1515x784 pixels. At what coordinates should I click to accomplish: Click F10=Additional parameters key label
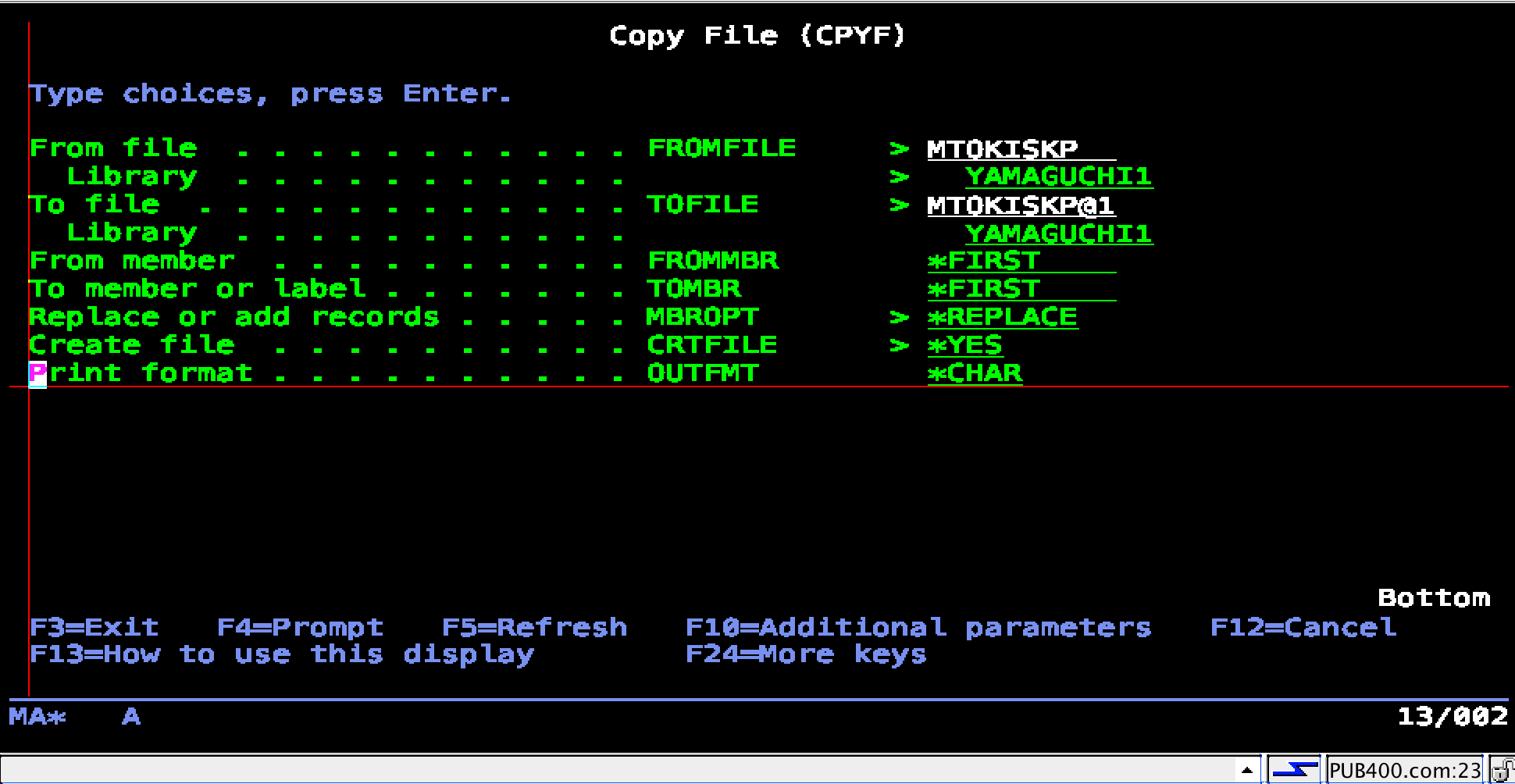pos(918,627)
